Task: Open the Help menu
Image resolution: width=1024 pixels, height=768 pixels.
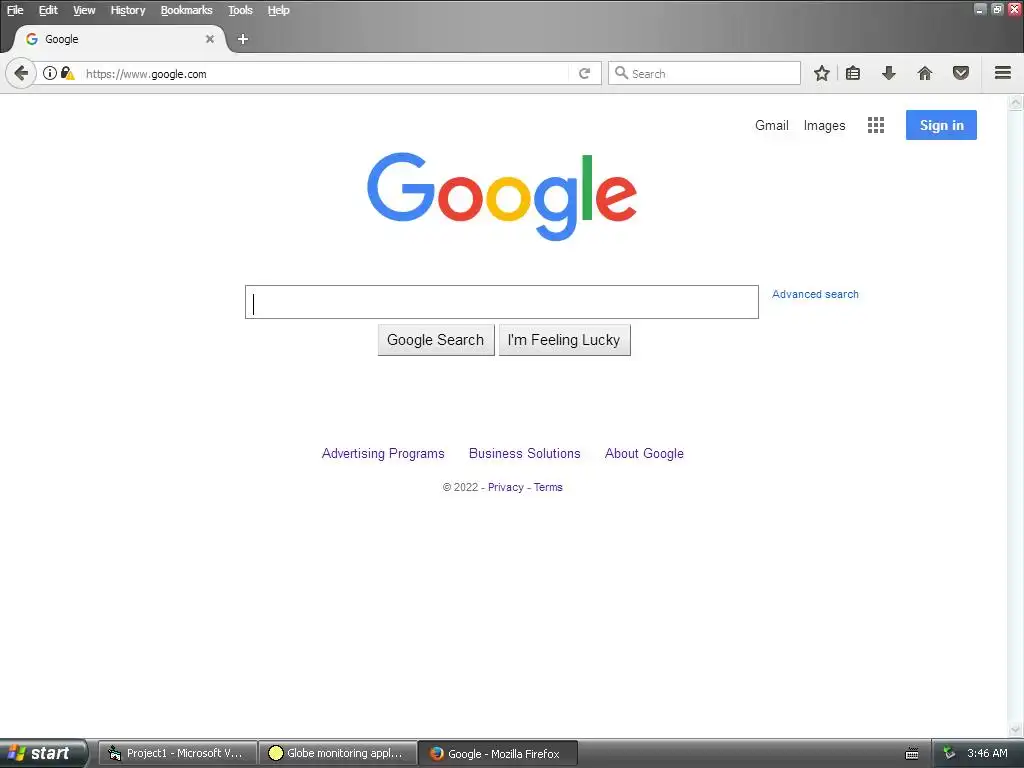Action: [278, 10]
